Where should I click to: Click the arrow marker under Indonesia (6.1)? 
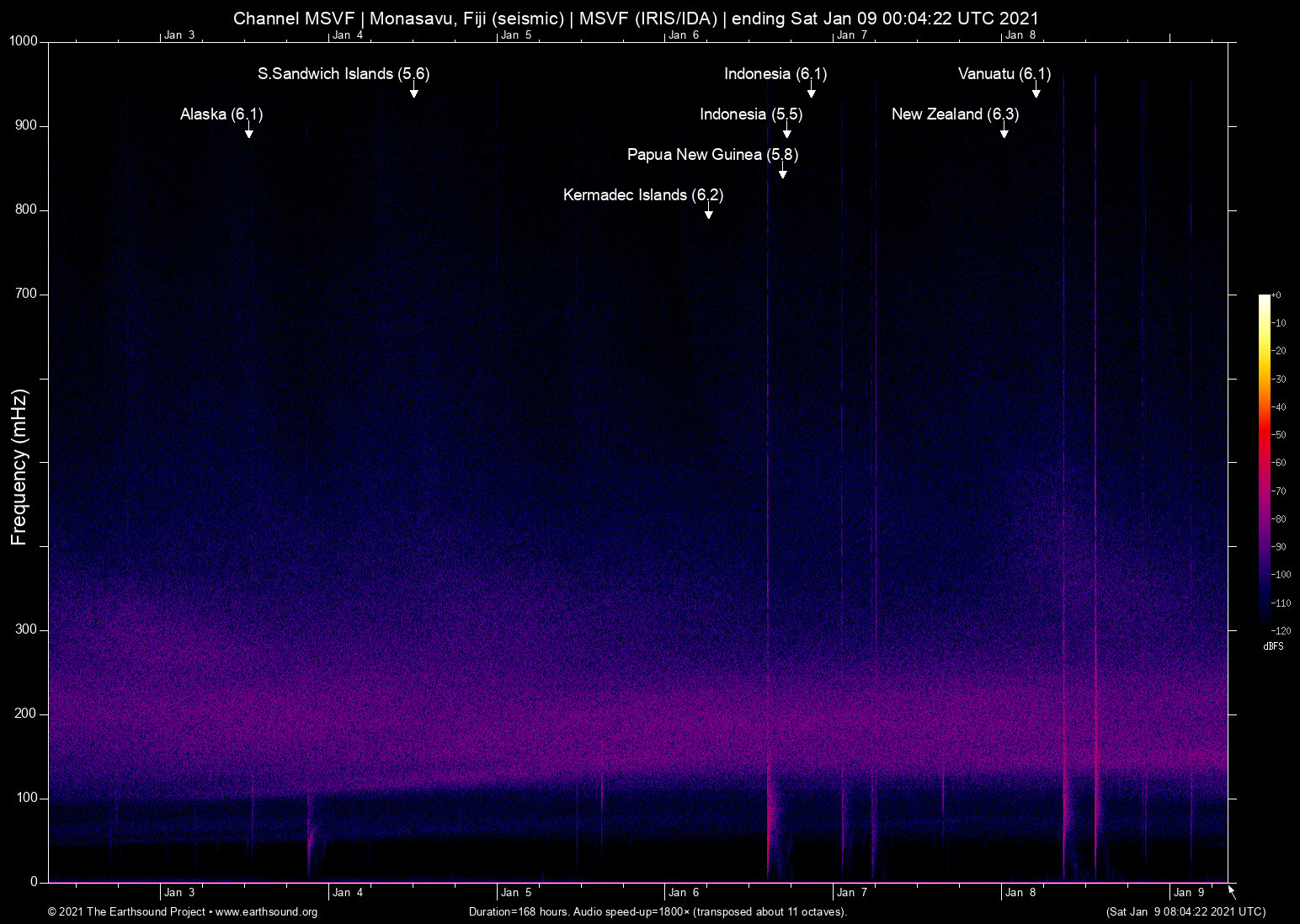click(812, 91)
